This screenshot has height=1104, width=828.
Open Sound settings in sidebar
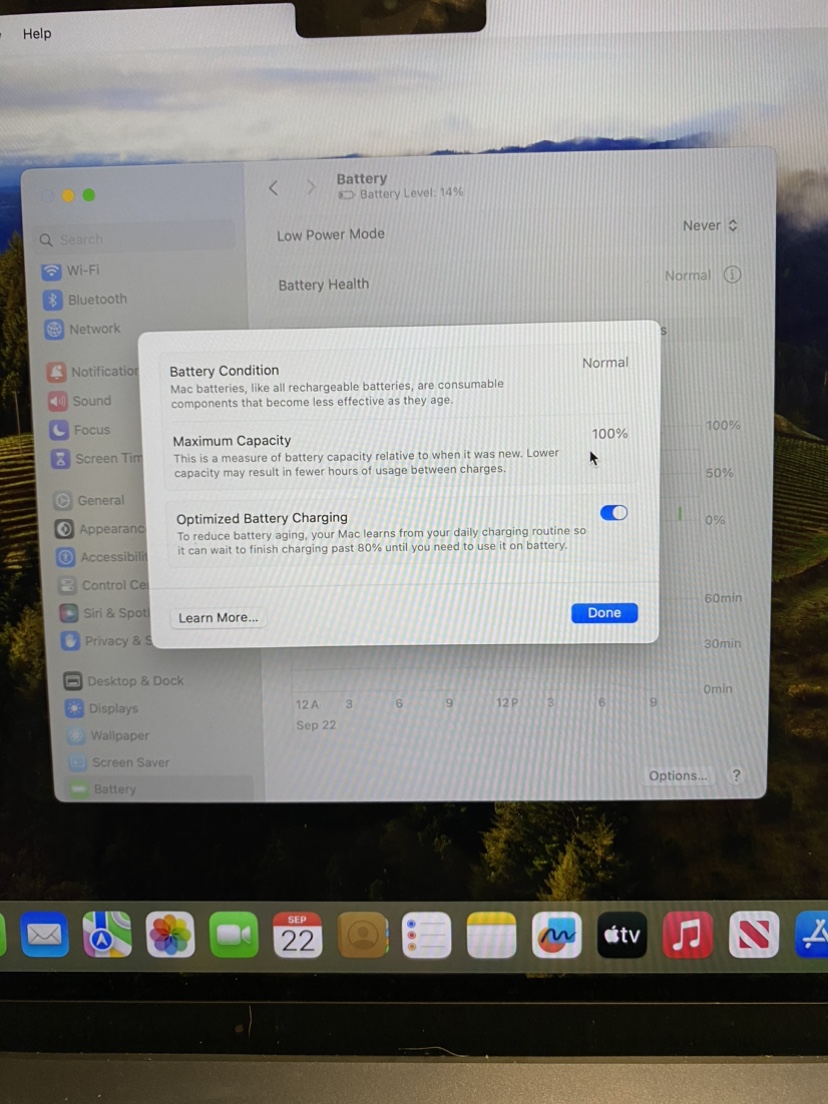click(x=80, y=401)
